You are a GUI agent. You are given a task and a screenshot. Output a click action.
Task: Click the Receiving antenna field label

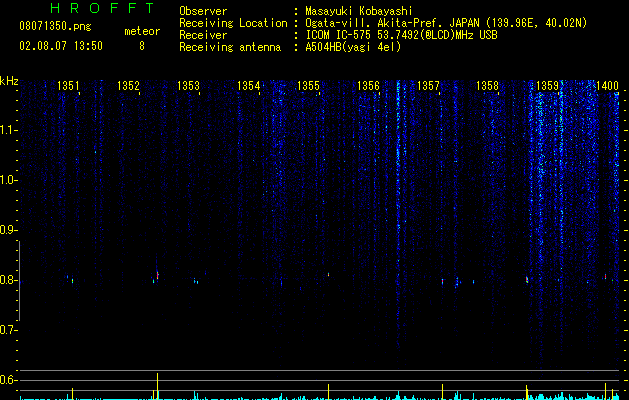(x=230, y=47)
